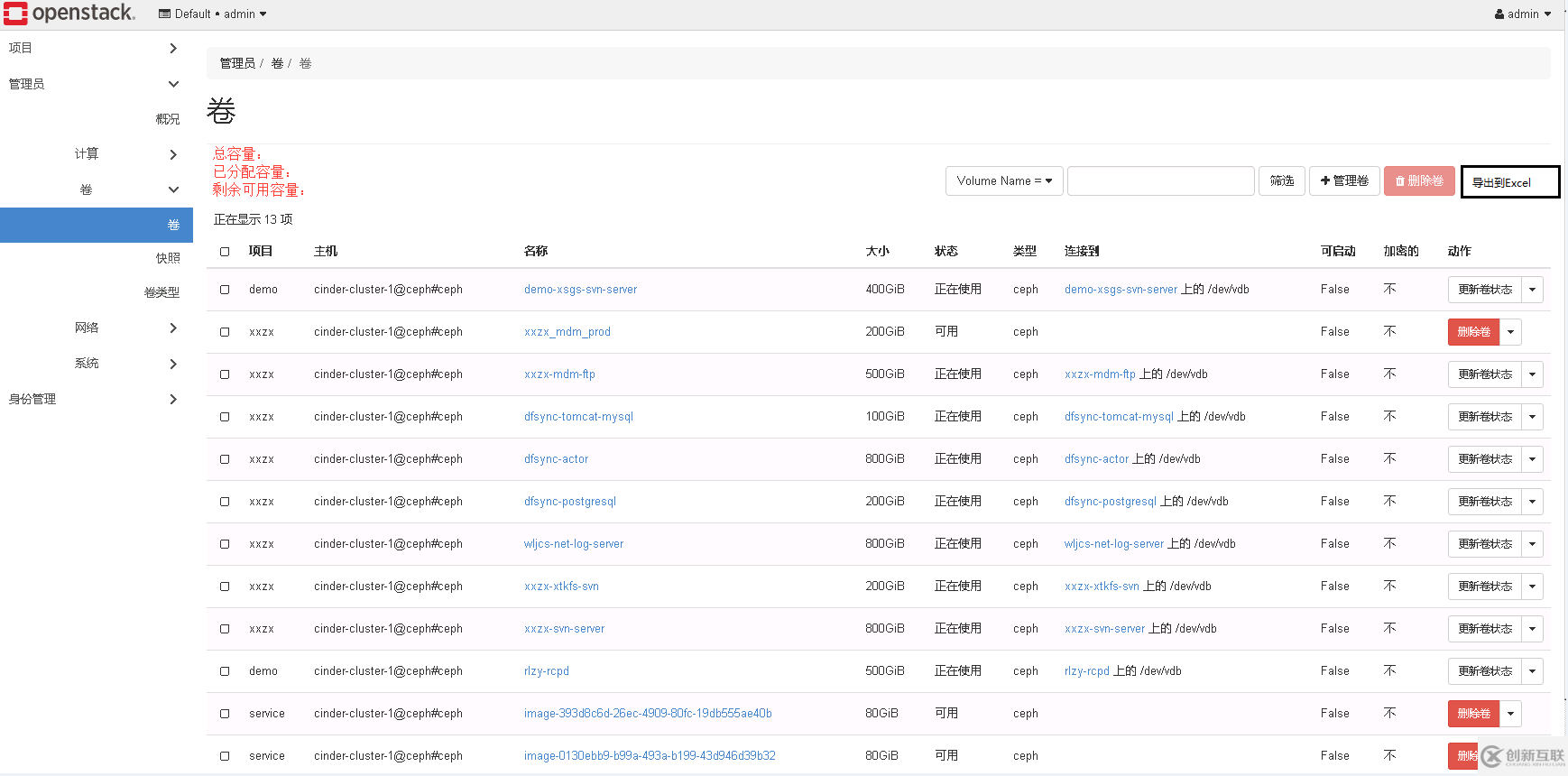Click red 删除卷 for xxzx_mdm_prod row
The height and width of the screenshot is (776, 1568).
pos(1473,332)
